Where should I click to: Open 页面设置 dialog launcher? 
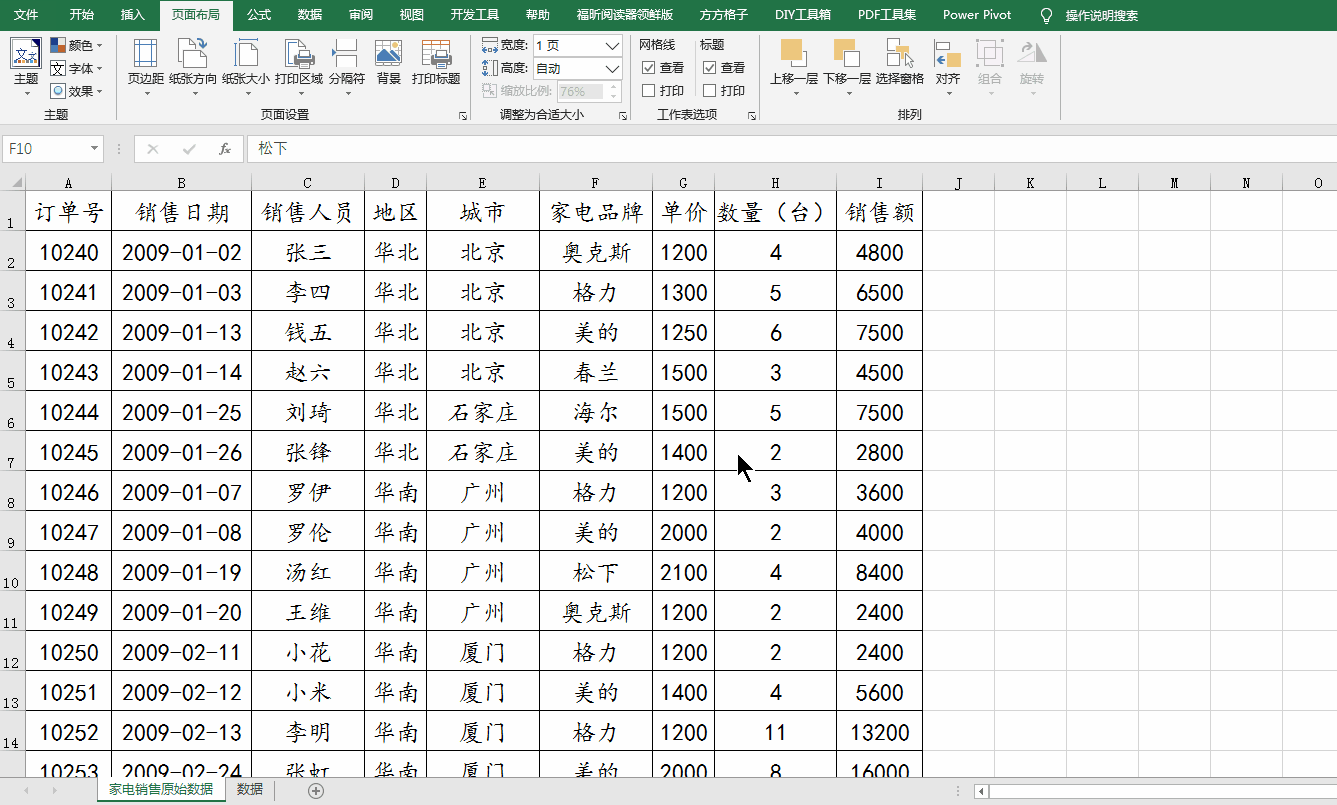click(463, 116)
